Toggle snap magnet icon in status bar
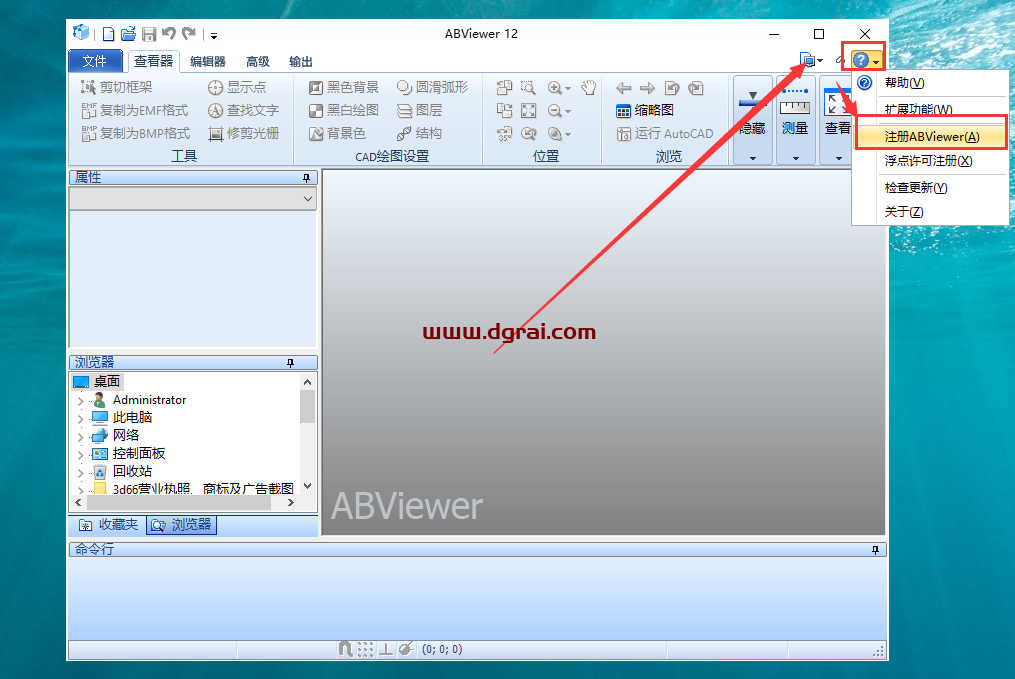The image size is (1015, 679). (x=345, y=649)
